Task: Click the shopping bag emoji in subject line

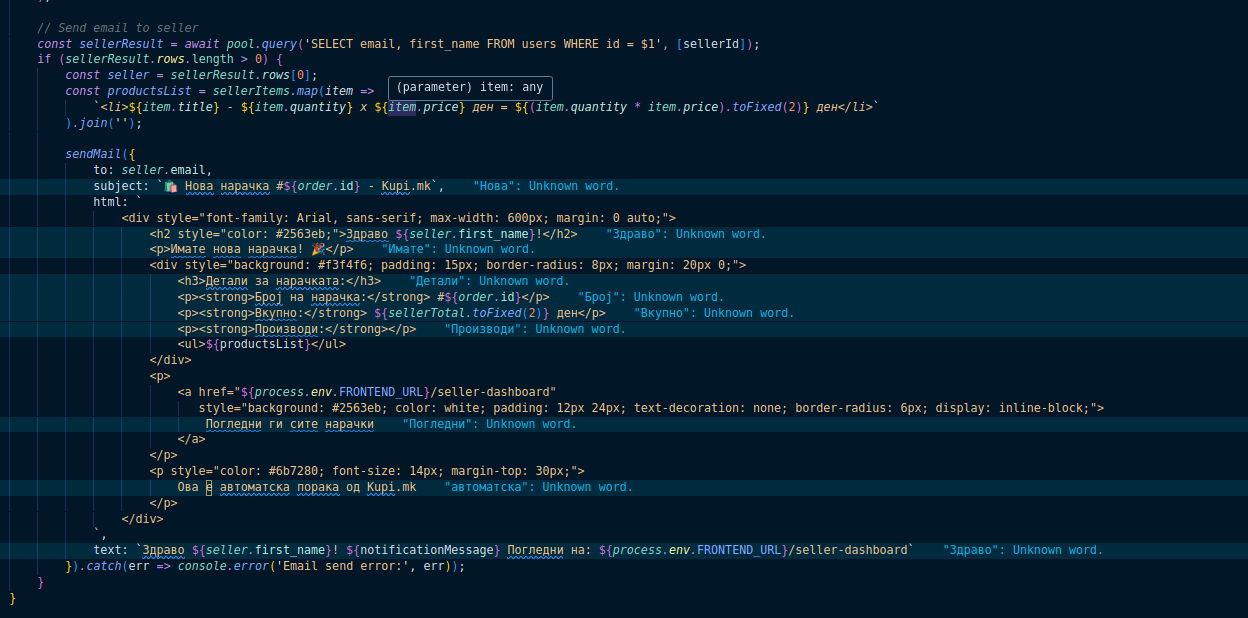Action: coord(171,187)
